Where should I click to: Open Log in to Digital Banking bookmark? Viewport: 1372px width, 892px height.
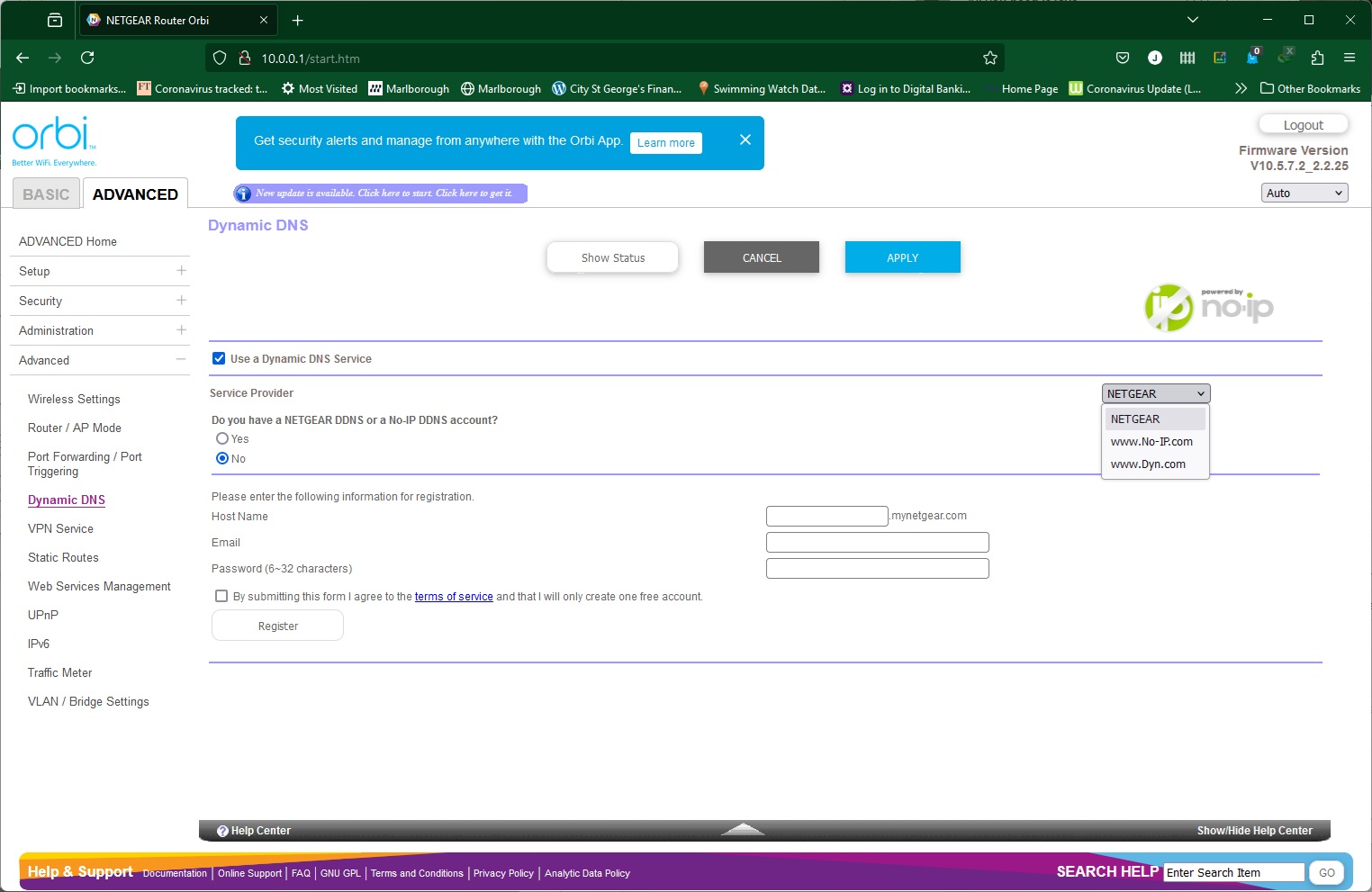906,88
